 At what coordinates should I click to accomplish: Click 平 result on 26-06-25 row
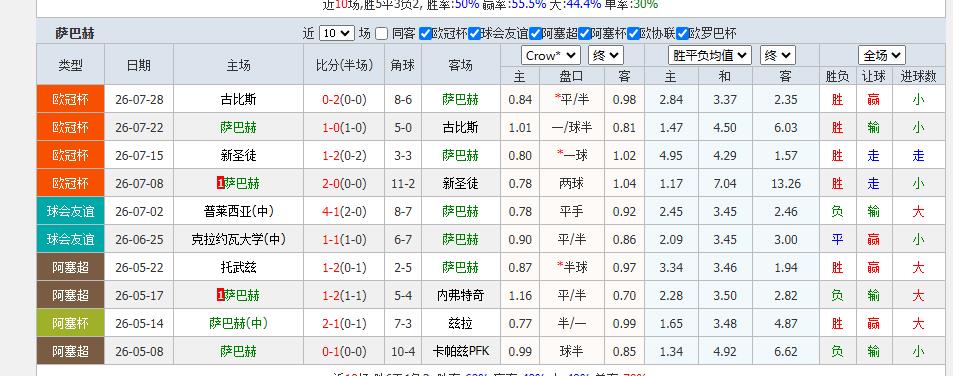pos(838,239)
